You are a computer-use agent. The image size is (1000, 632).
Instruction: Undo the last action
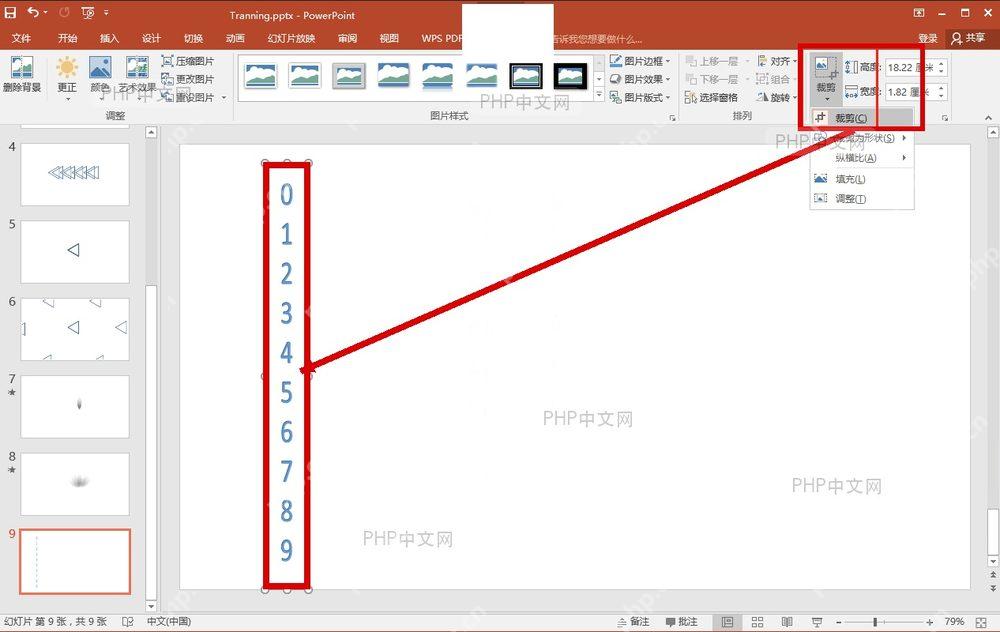(33, 12)
